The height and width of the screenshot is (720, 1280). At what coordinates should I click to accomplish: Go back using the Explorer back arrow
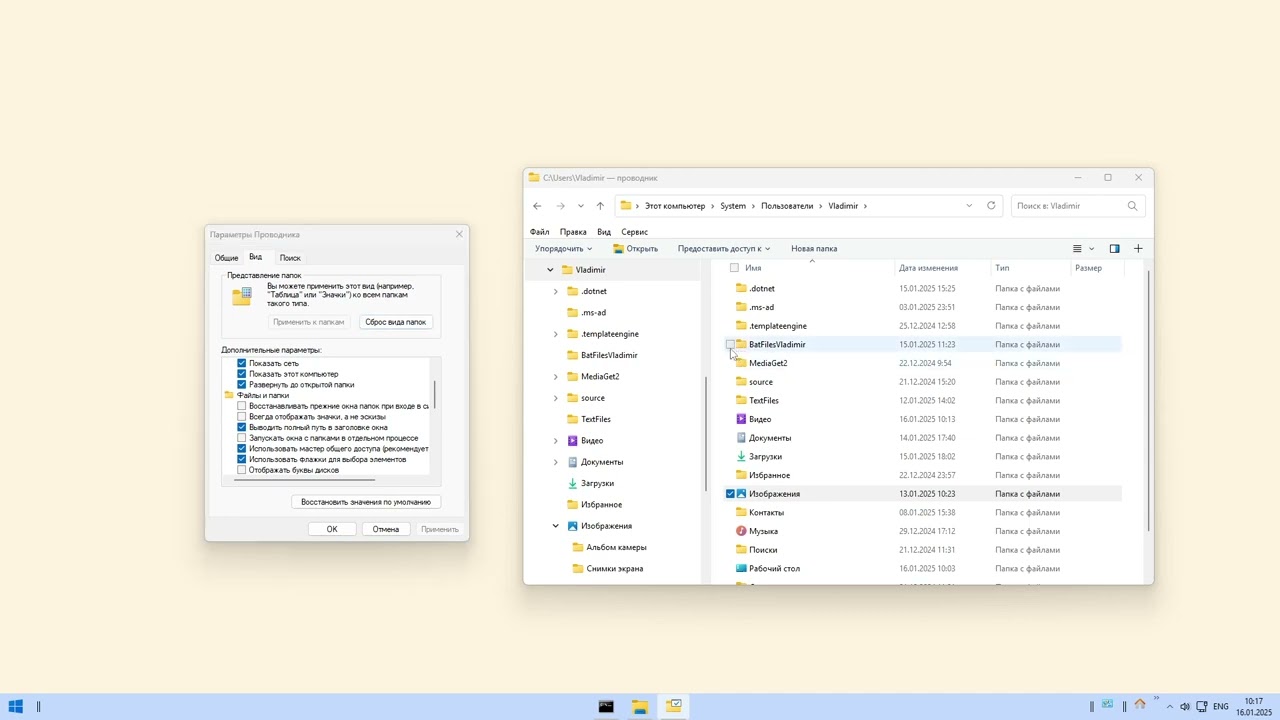click(x=537, y=206)
